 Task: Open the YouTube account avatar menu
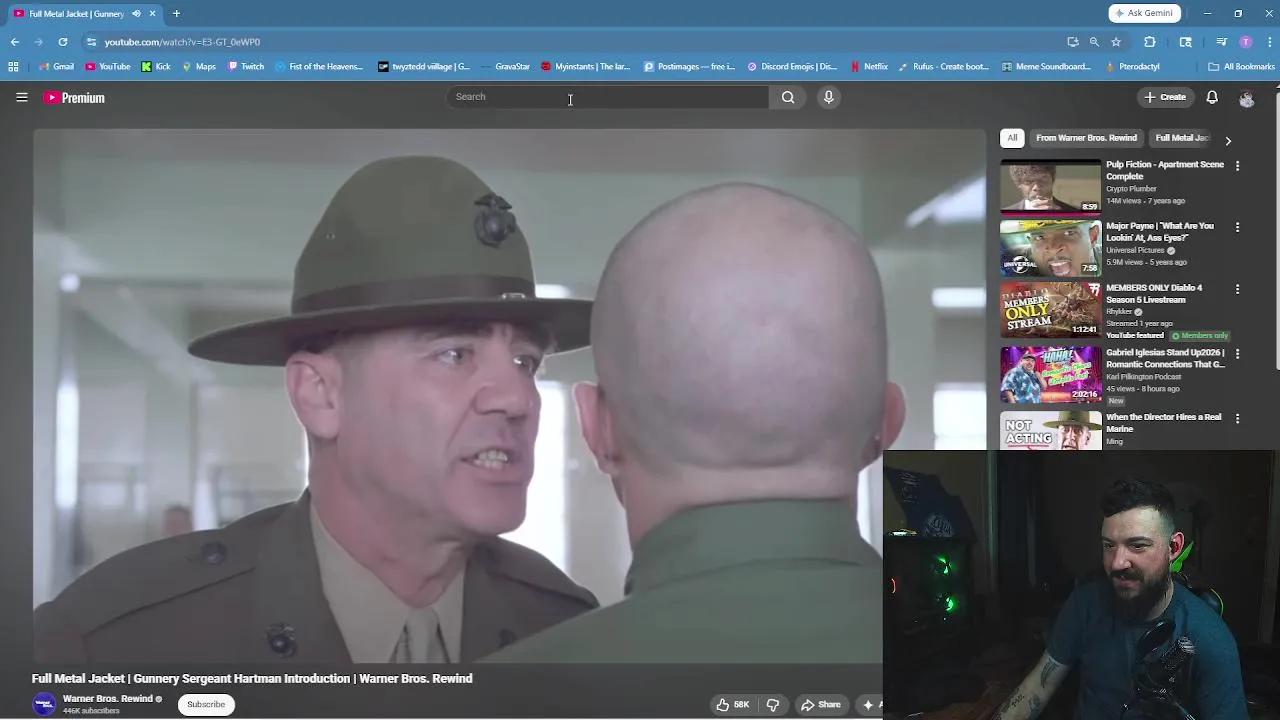click(1246, 98)
